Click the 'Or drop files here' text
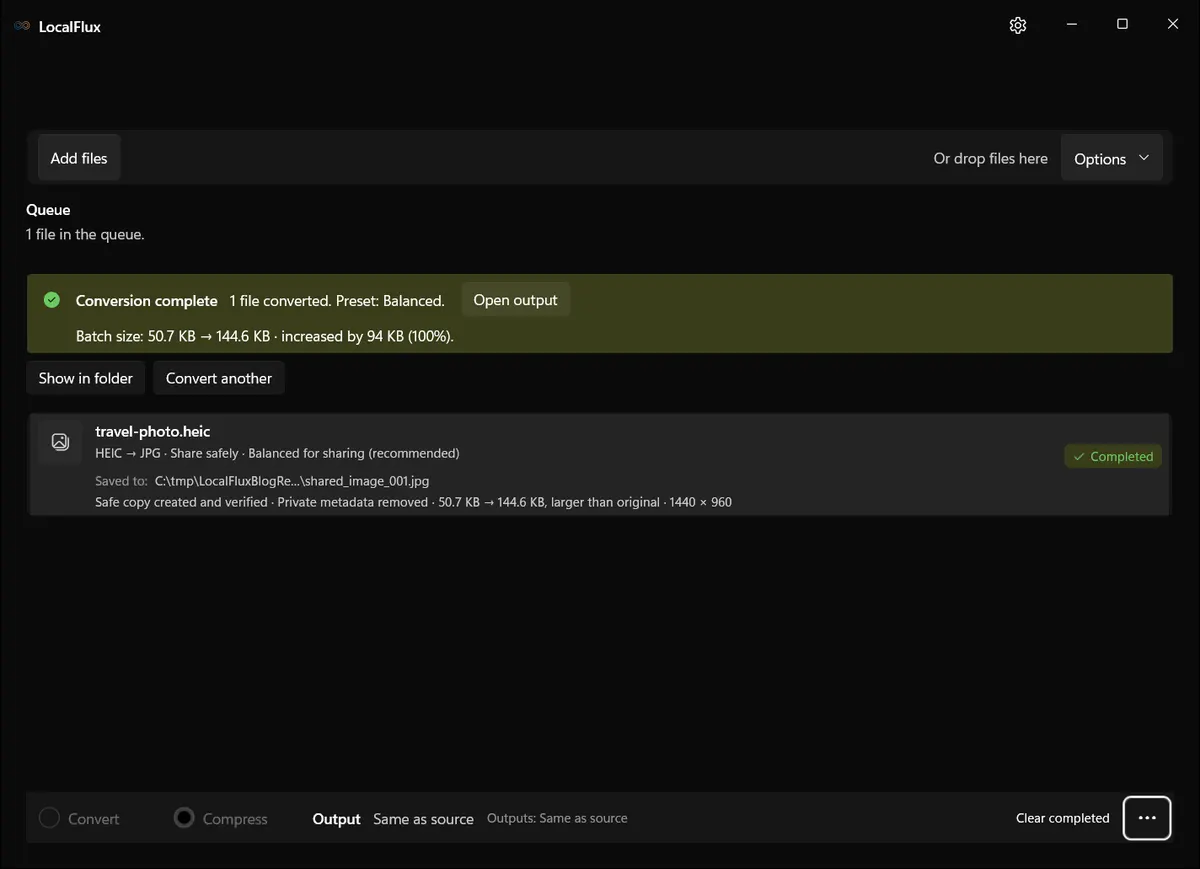Viewport: 1200px width, 869px height. pyautogui.click(x=991, y=158)
